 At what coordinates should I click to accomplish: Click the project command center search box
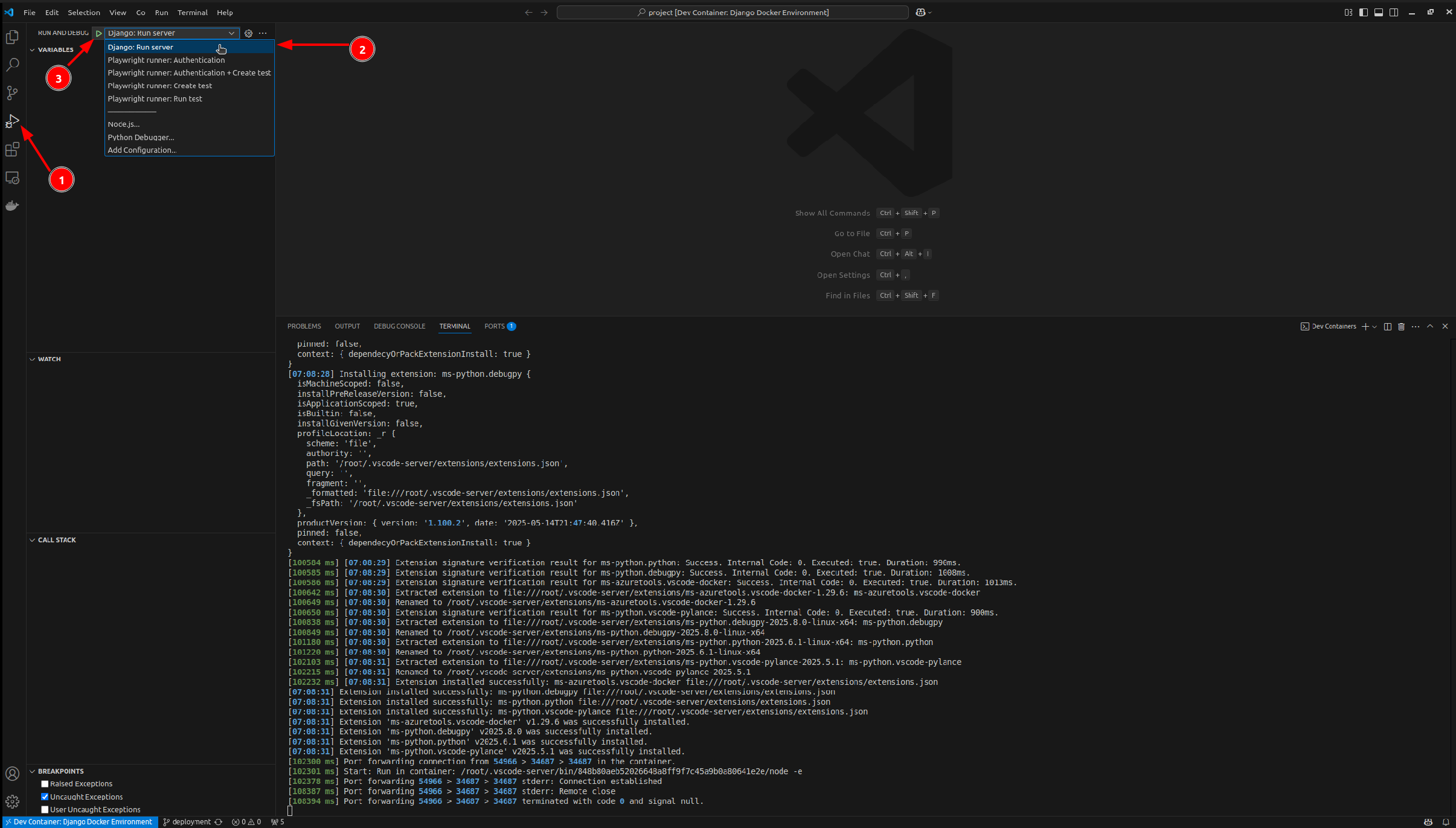pyautogui.click(x=733, y=13)
